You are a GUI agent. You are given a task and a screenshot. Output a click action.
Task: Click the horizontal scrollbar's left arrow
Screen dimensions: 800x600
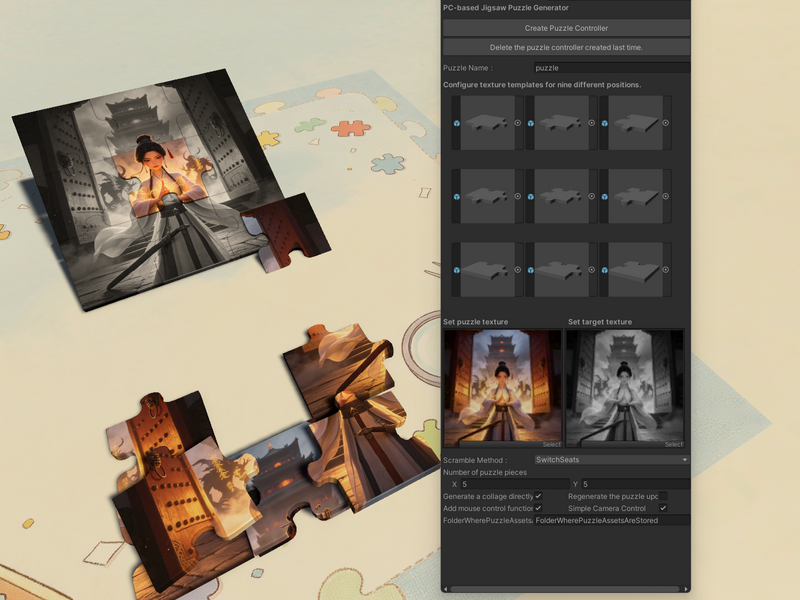tap(446, 589)
